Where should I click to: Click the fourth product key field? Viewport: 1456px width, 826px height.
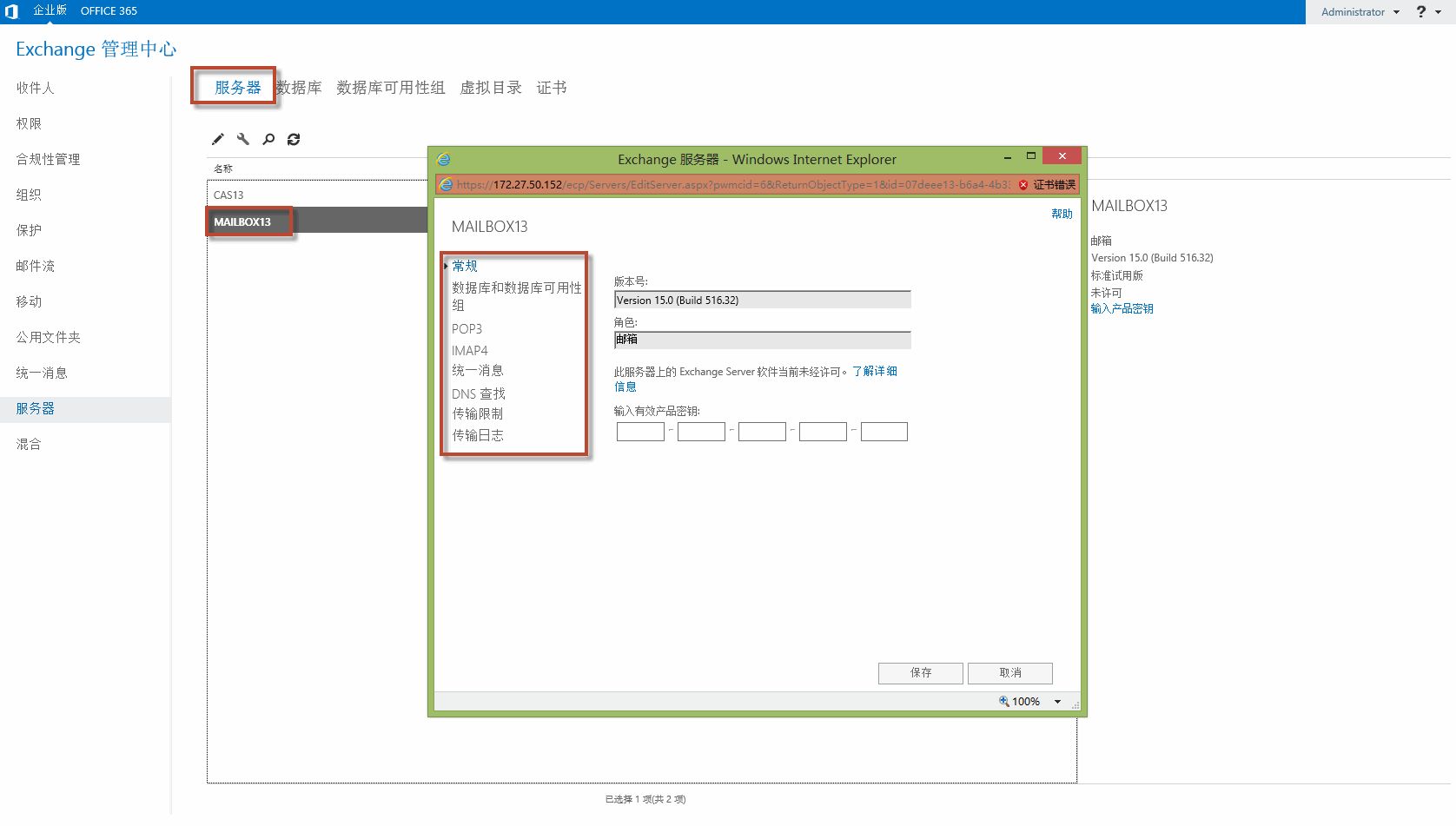pyautogui.click(x=823, y=432)
